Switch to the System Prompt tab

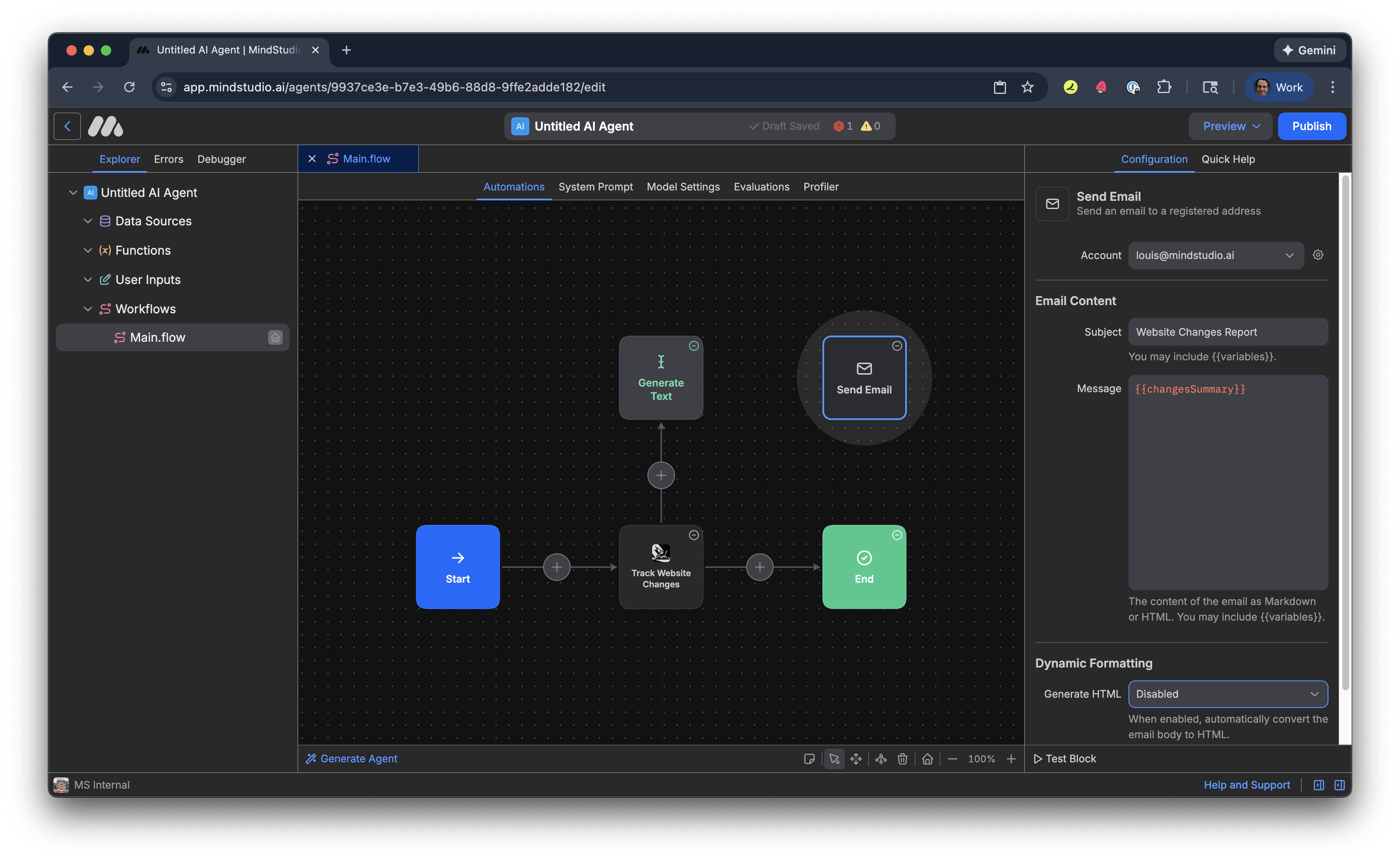pyautogui.click(x=595, y=187)
